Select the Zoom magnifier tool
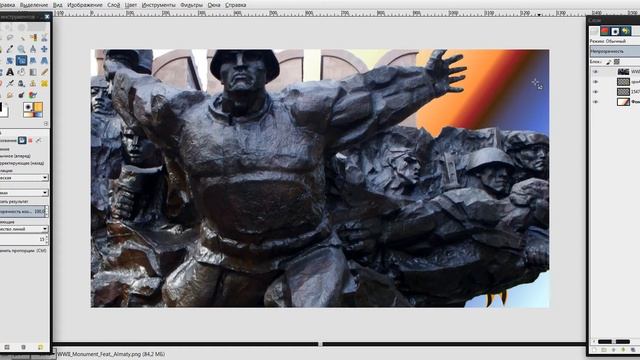This screenshot has height=360, width=640. coord(21,49)
